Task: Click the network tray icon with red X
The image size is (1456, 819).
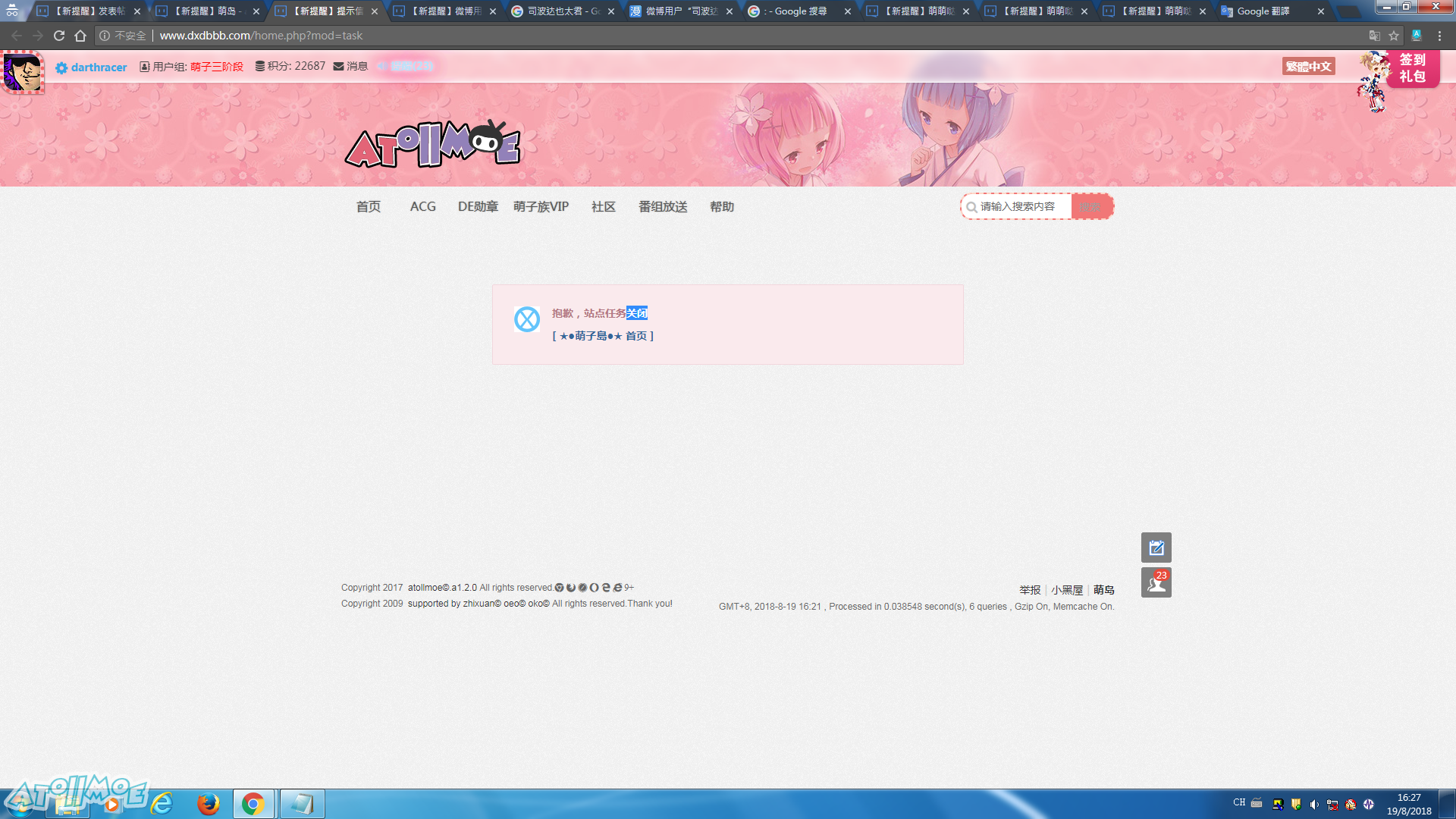Action: tap(1332, 805)
